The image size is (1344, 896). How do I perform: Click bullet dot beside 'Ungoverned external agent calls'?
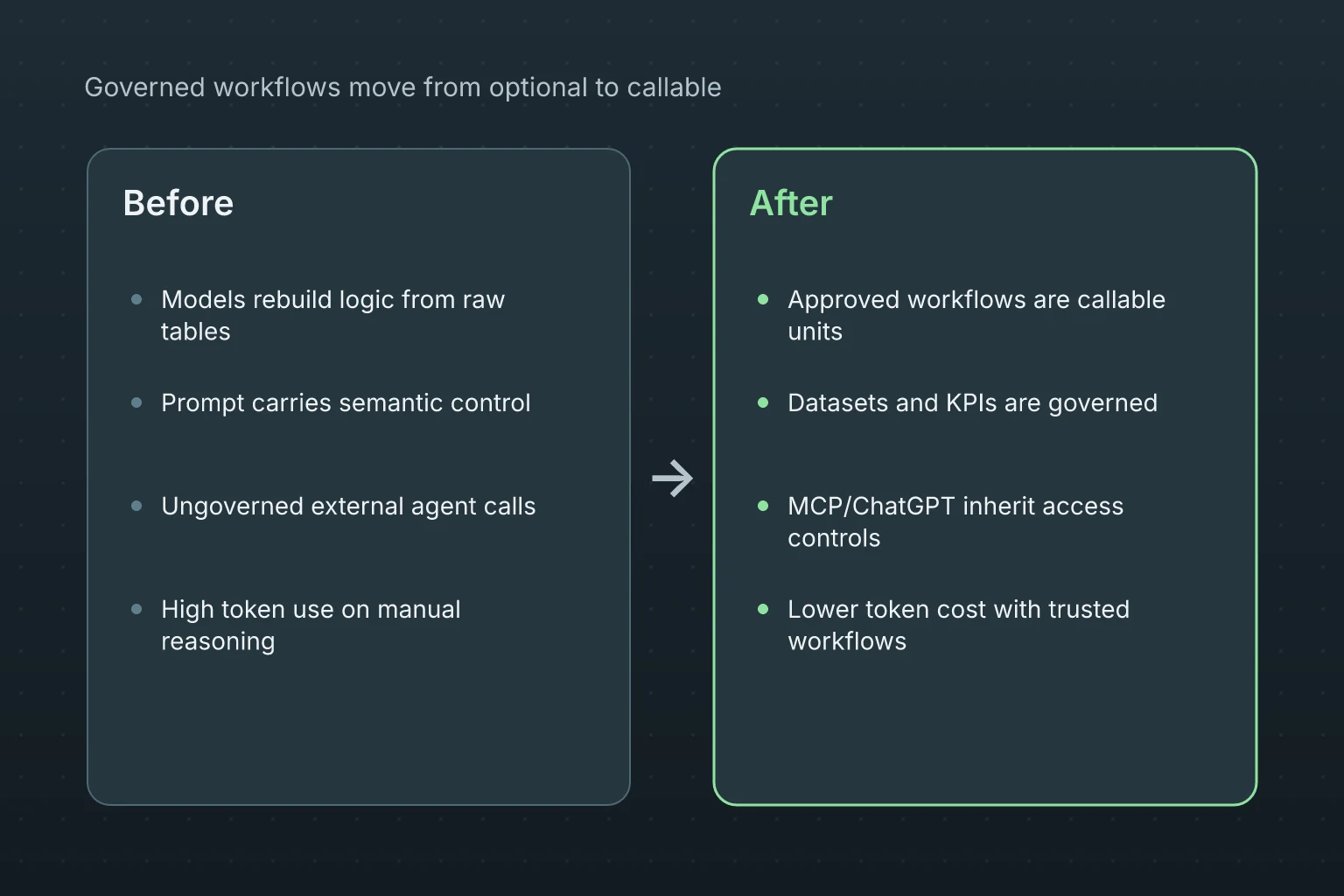[136, 506]
